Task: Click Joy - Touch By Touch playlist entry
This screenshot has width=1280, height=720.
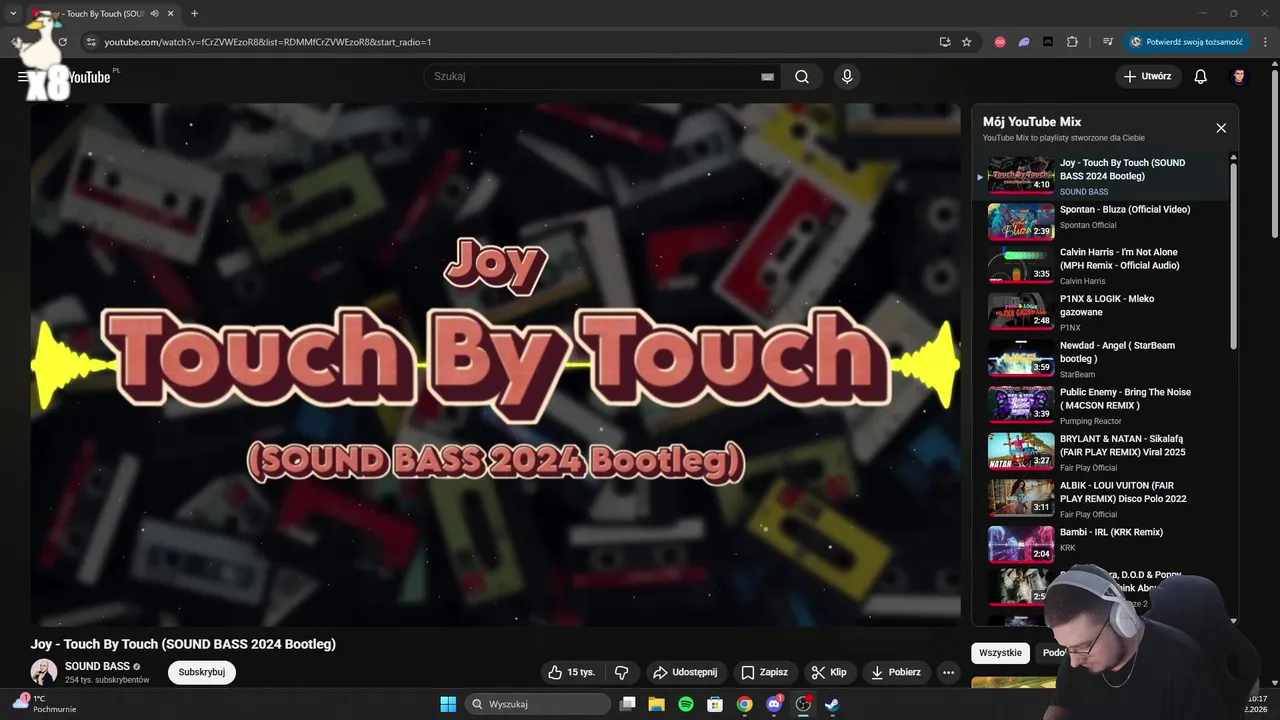Action: point(1100,176)
